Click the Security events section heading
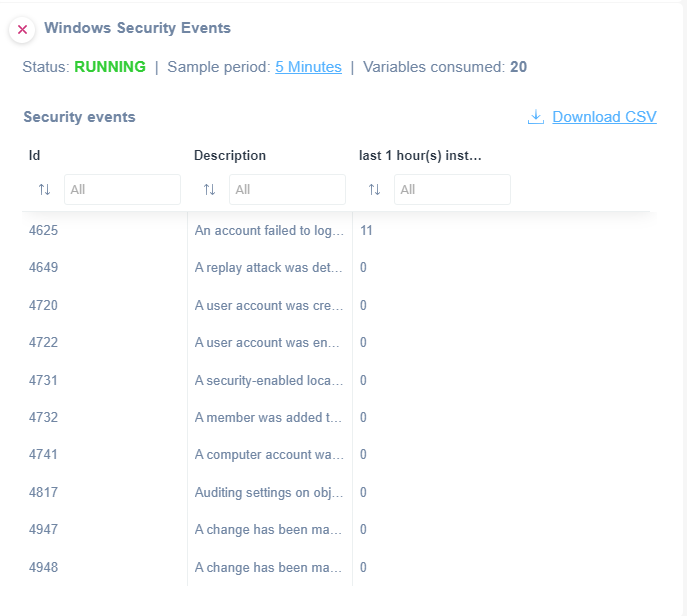The image size is (687, 616). coord(79,117)
